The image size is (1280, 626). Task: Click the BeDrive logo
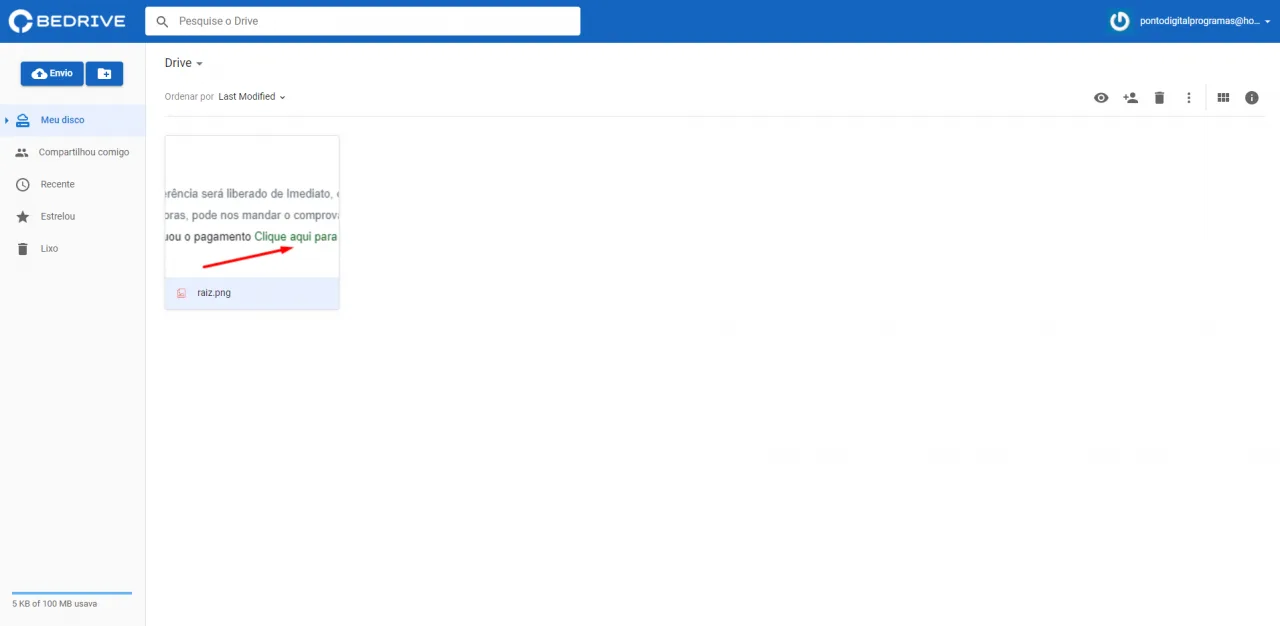67,21
